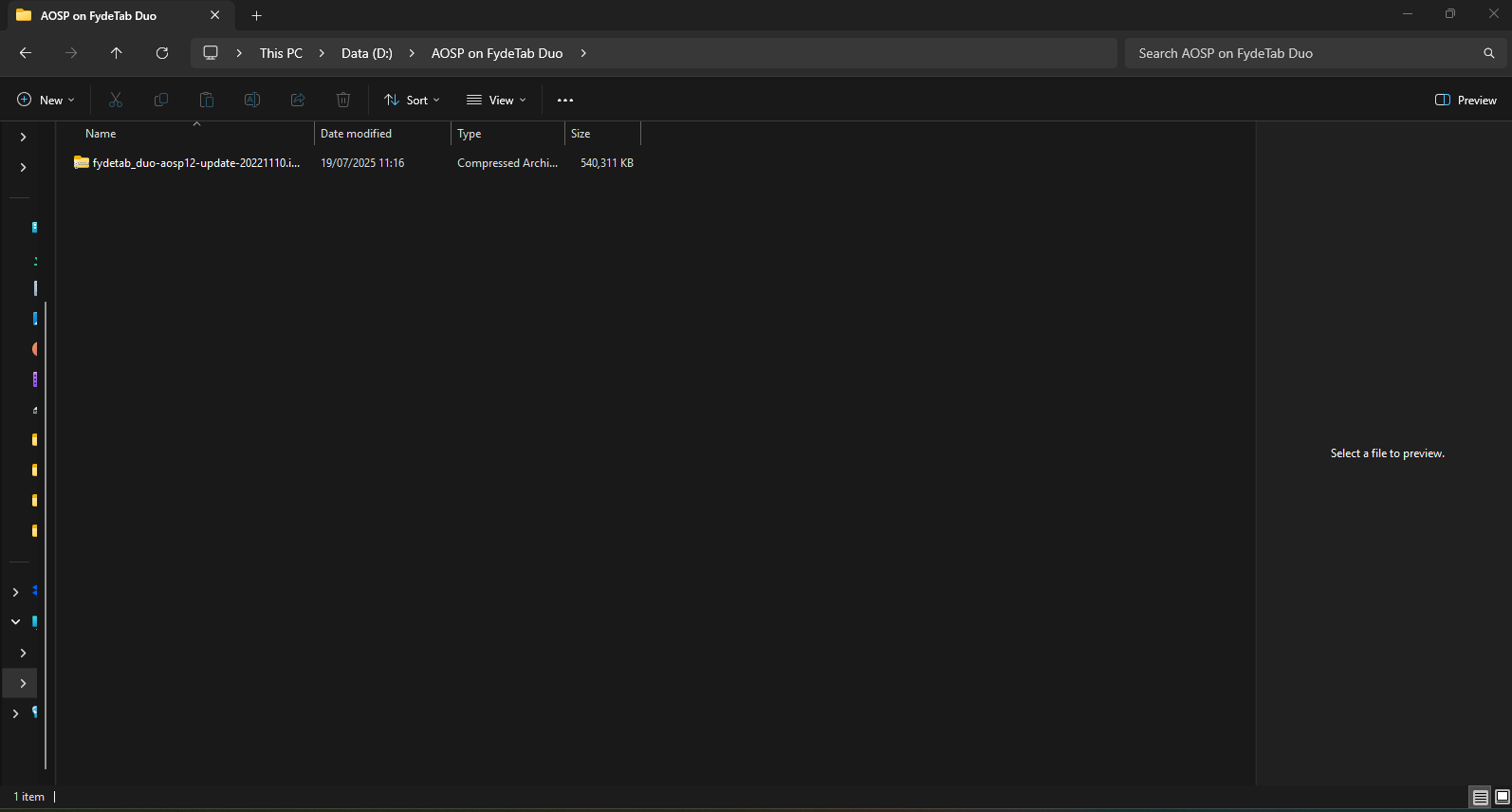Image resolution: width=1512 pixels, height=812 pixels.
Task: Go back to the previous folder
Action: coord(26,53)
